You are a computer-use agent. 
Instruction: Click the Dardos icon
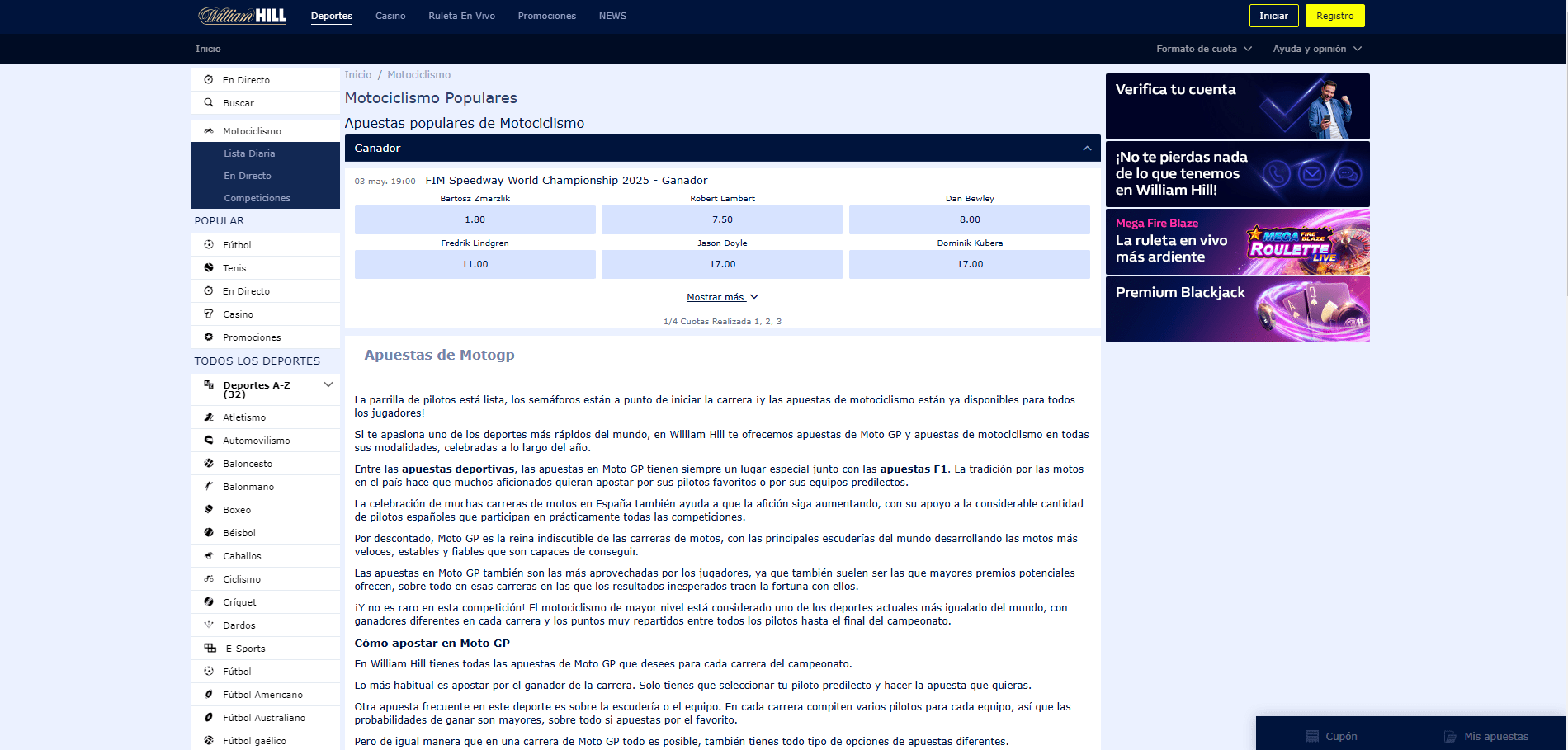(209, 625)
